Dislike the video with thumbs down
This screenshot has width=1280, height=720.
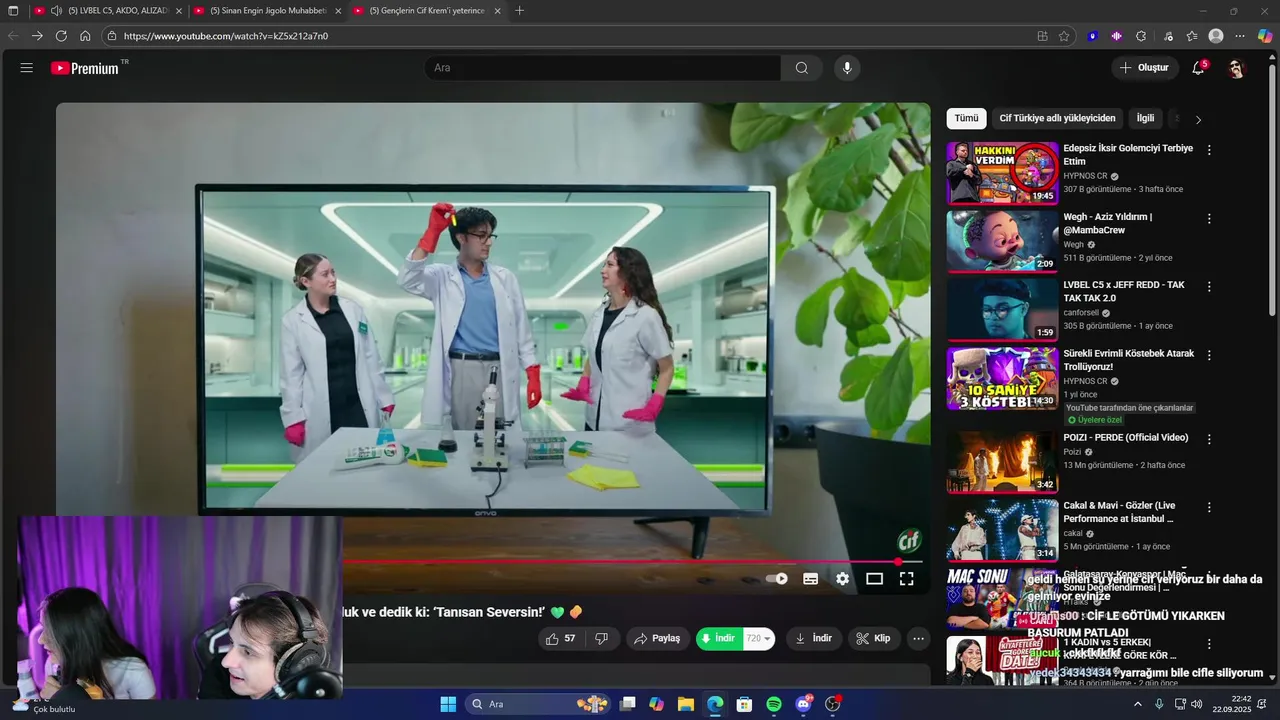click(601, 638)
